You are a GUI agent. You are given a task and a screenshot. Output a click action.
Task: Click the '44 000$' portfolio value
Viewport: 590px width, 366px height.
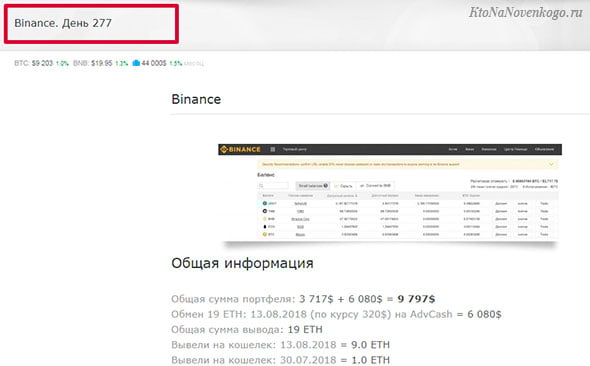tap(154, 63)
